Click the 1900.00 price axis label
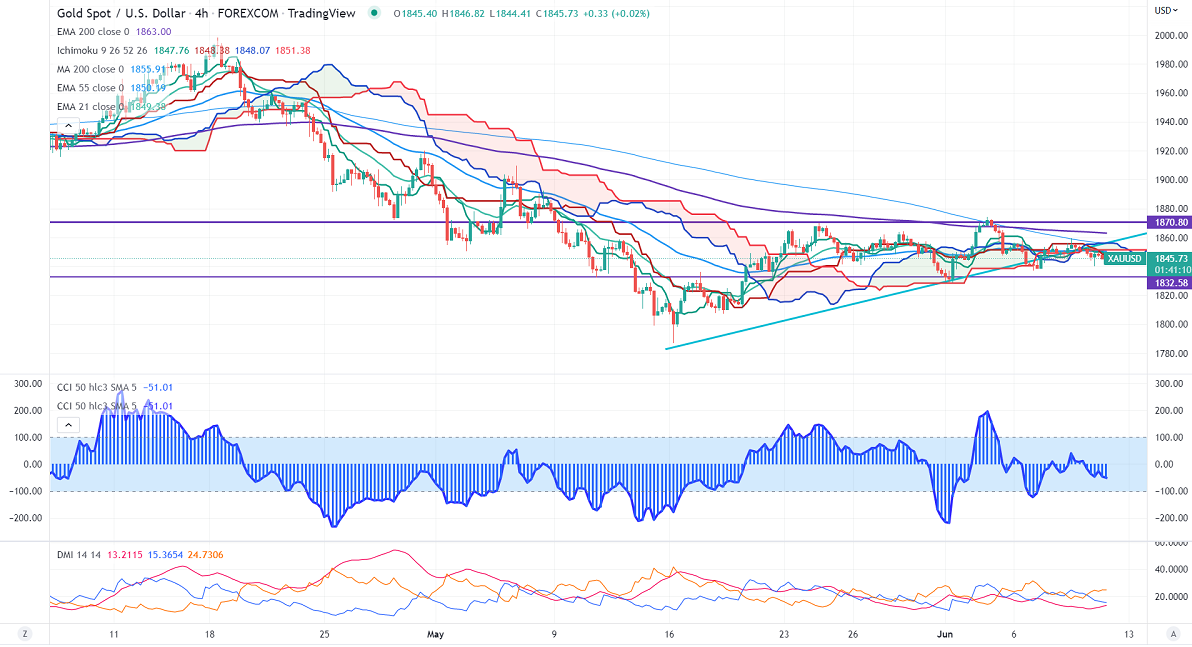Image resolution: width=1192 pixels, height=647 pixels. [x=1171, y=180]
